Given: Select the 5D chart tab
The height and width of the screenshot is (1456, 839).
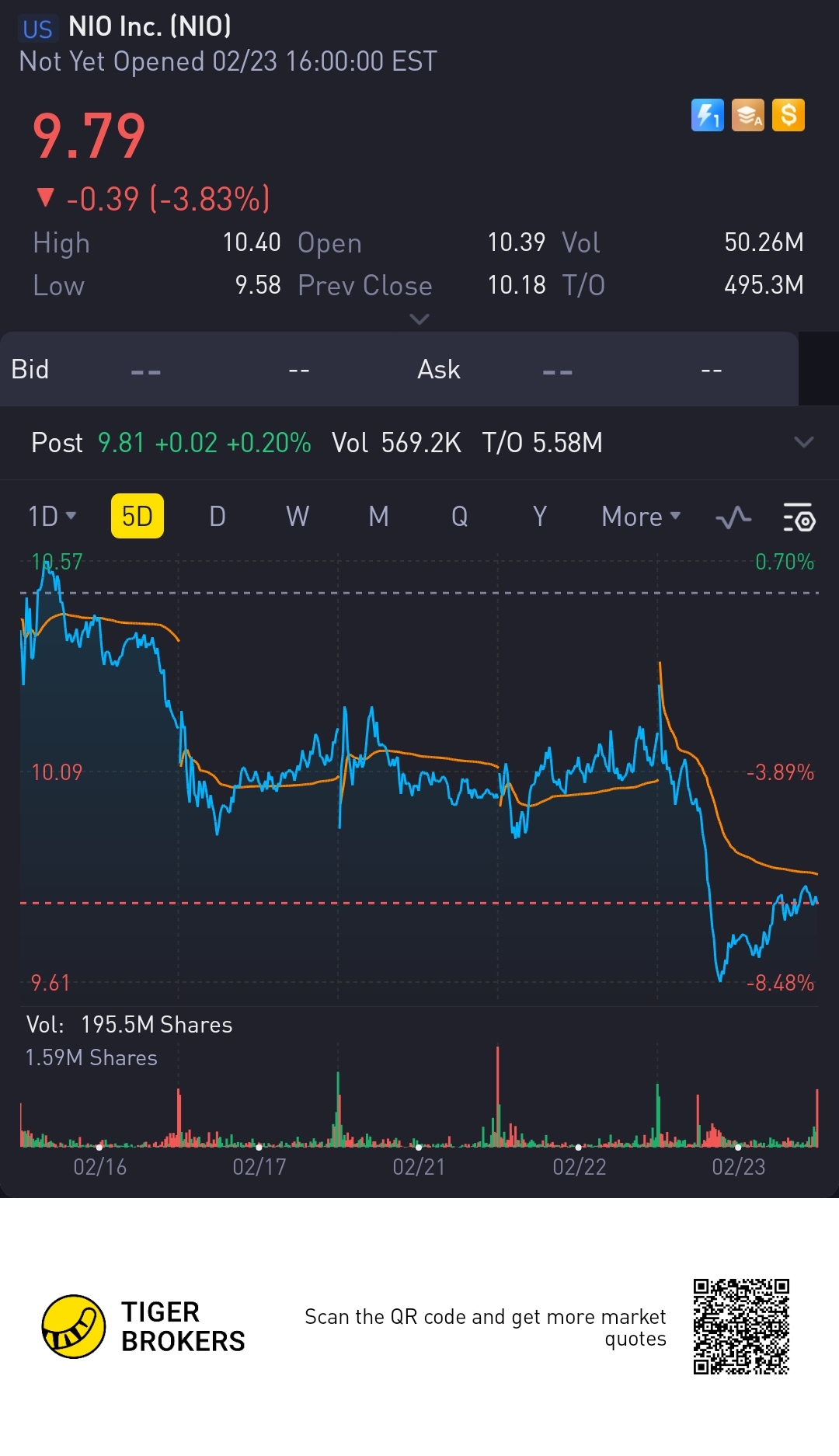Looking at the screenshot, I should tap(138, 517).
